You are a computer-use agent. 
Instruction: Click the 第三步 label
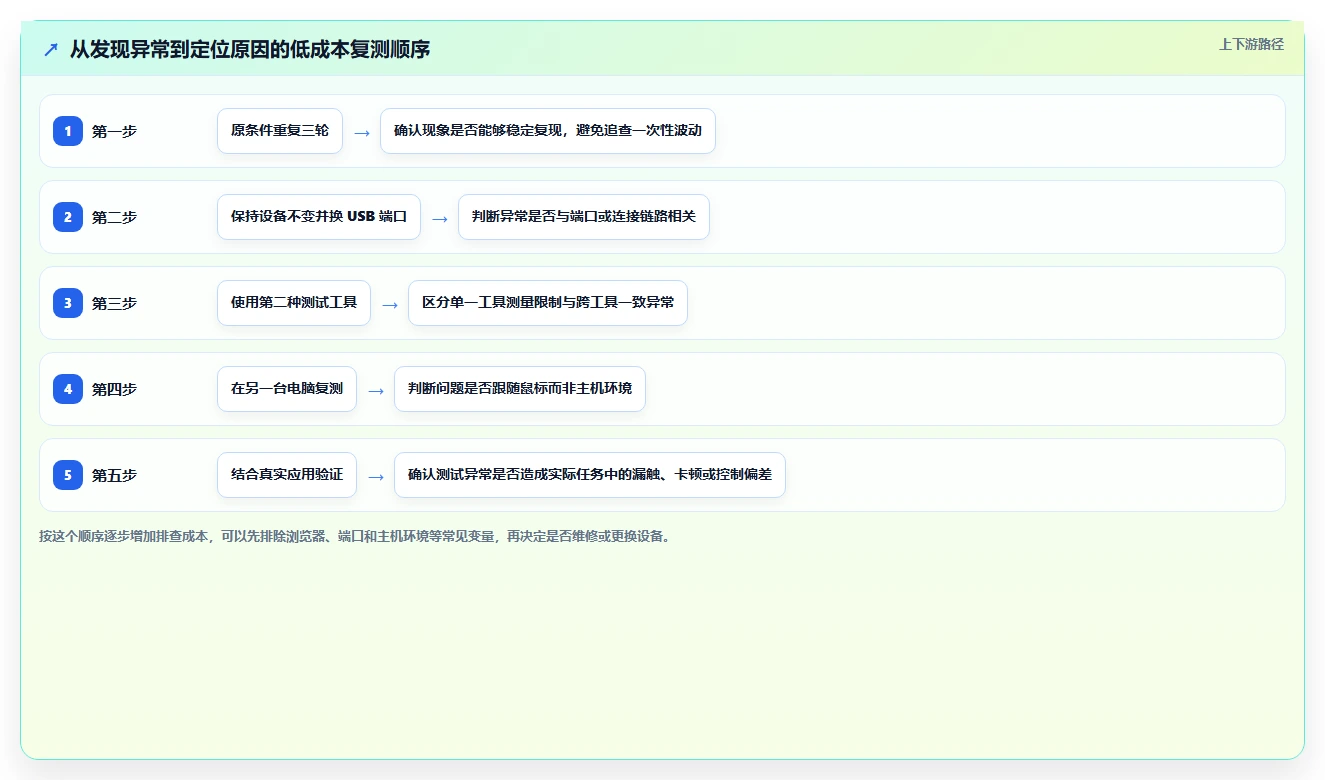[114, 303]
